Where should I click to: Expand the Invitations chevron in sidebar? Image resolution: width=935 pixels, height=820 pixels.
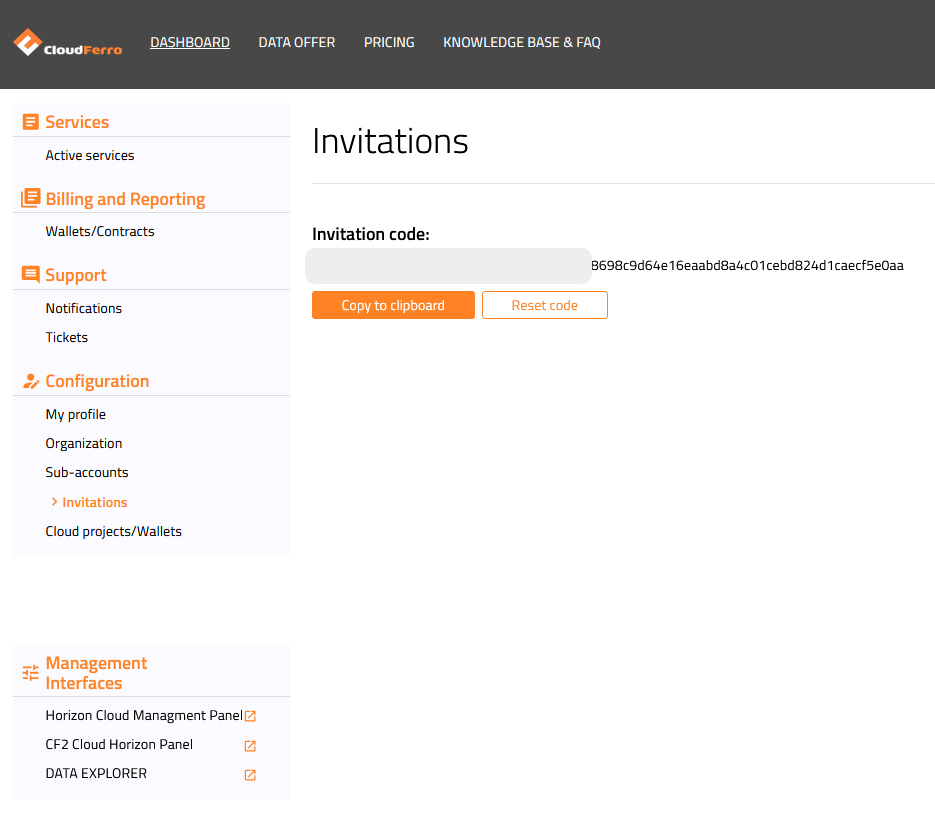point(56,501)
